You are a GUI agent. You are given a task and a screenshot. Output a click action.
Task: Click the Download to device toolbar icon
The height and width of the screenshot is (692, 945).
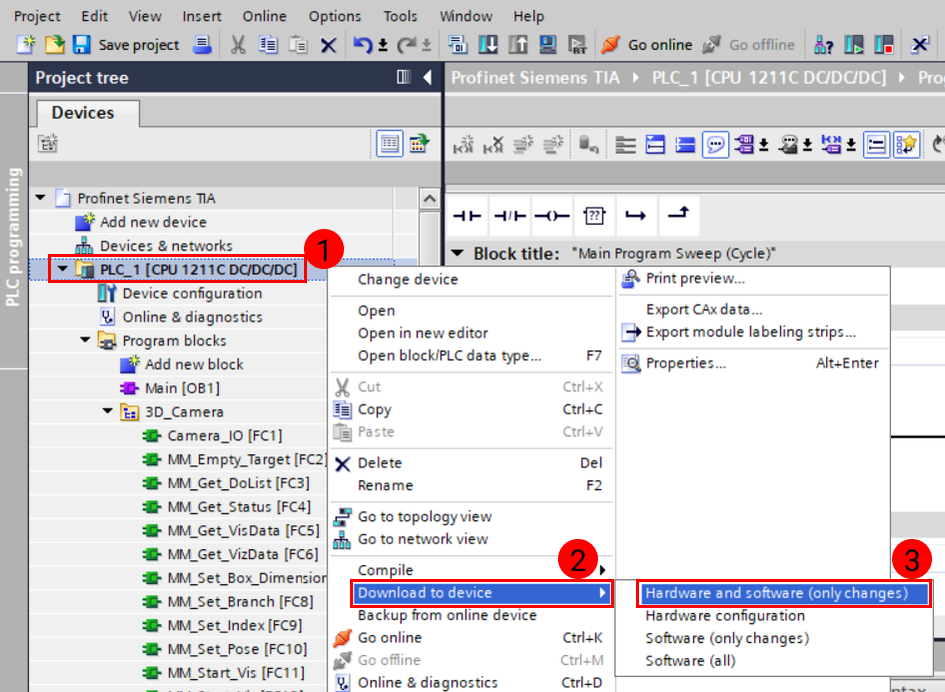[x=489, y=45]
